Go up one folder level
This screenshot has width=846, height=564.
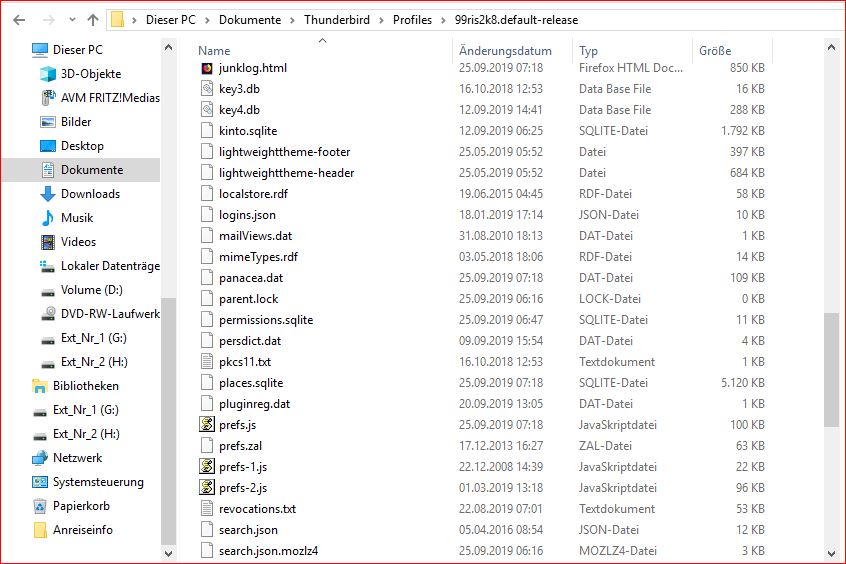click(x=93, y=20)
